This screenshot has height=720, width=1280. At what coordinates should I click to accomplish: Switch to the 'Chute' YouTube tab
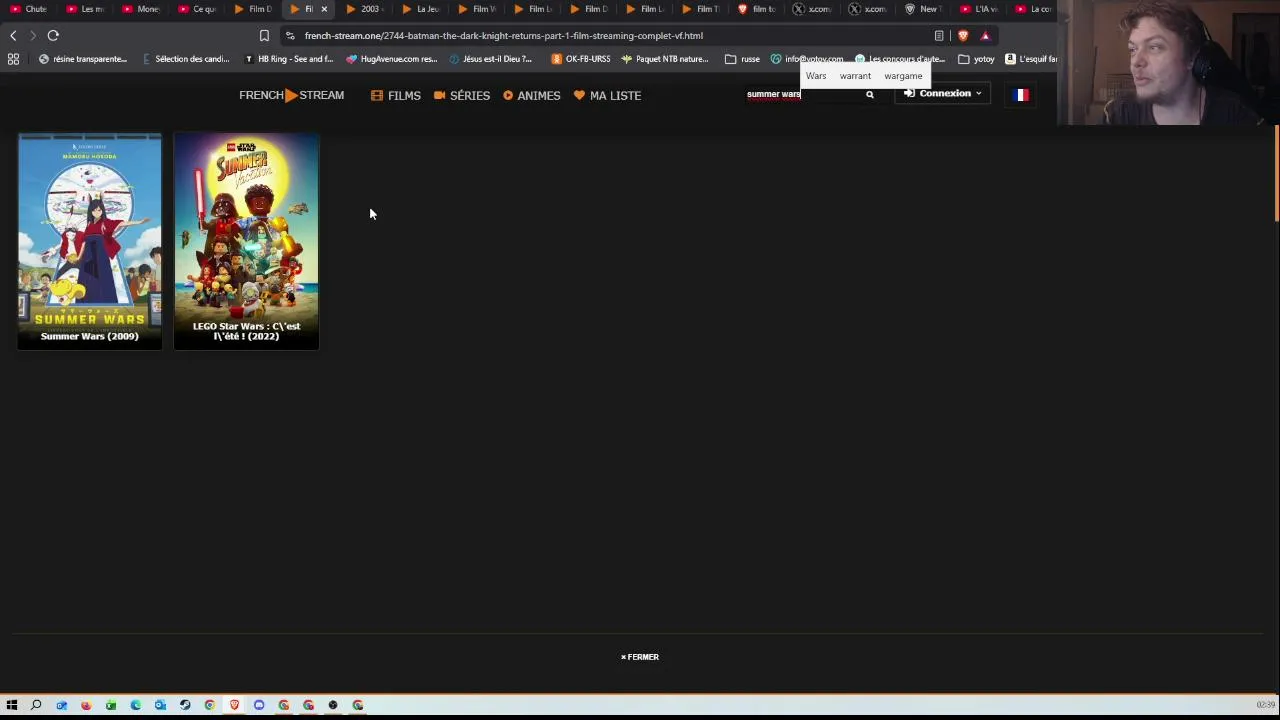click(29, 9)
